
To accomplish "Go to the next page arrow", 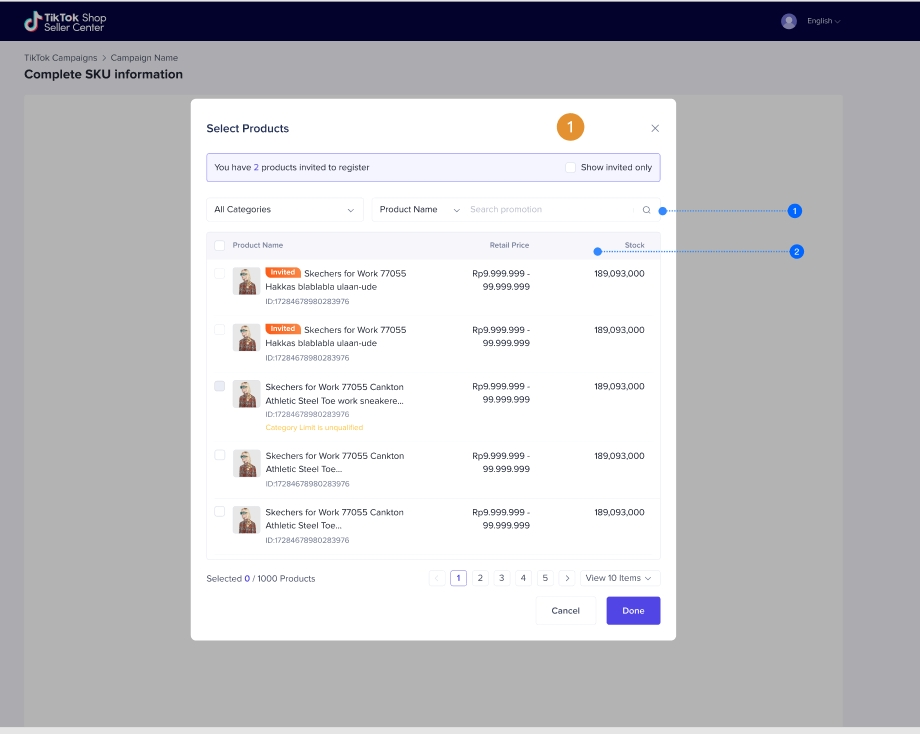I will click(x=567, y=578).
